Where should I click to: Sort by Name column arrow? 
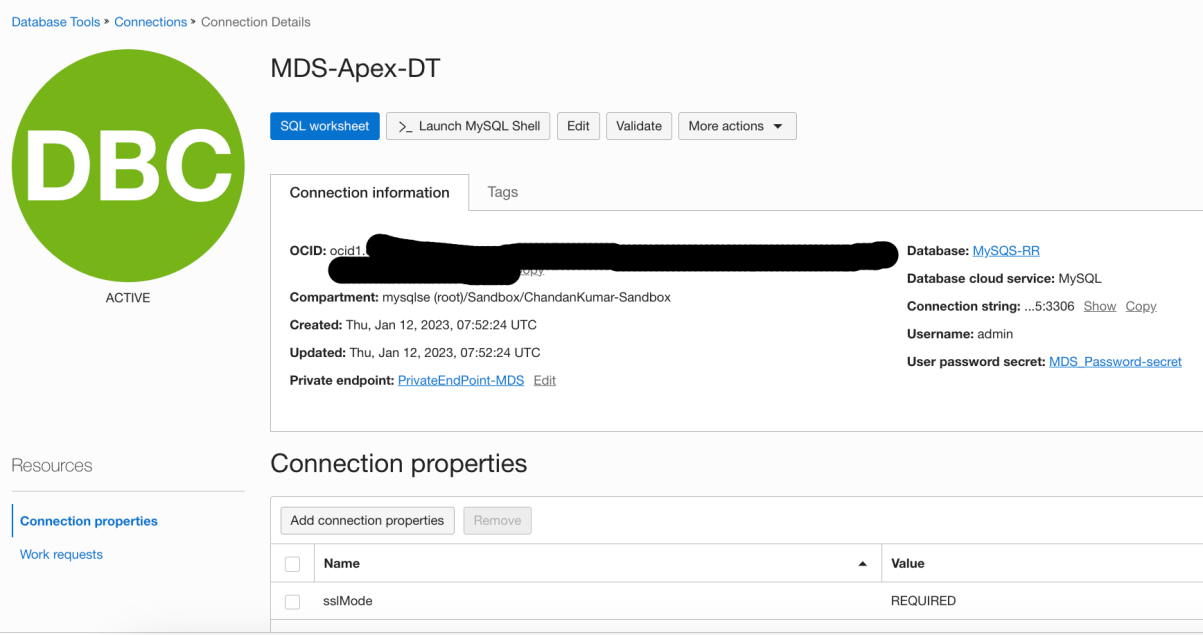pyautogui.click(x=863, y=564)
